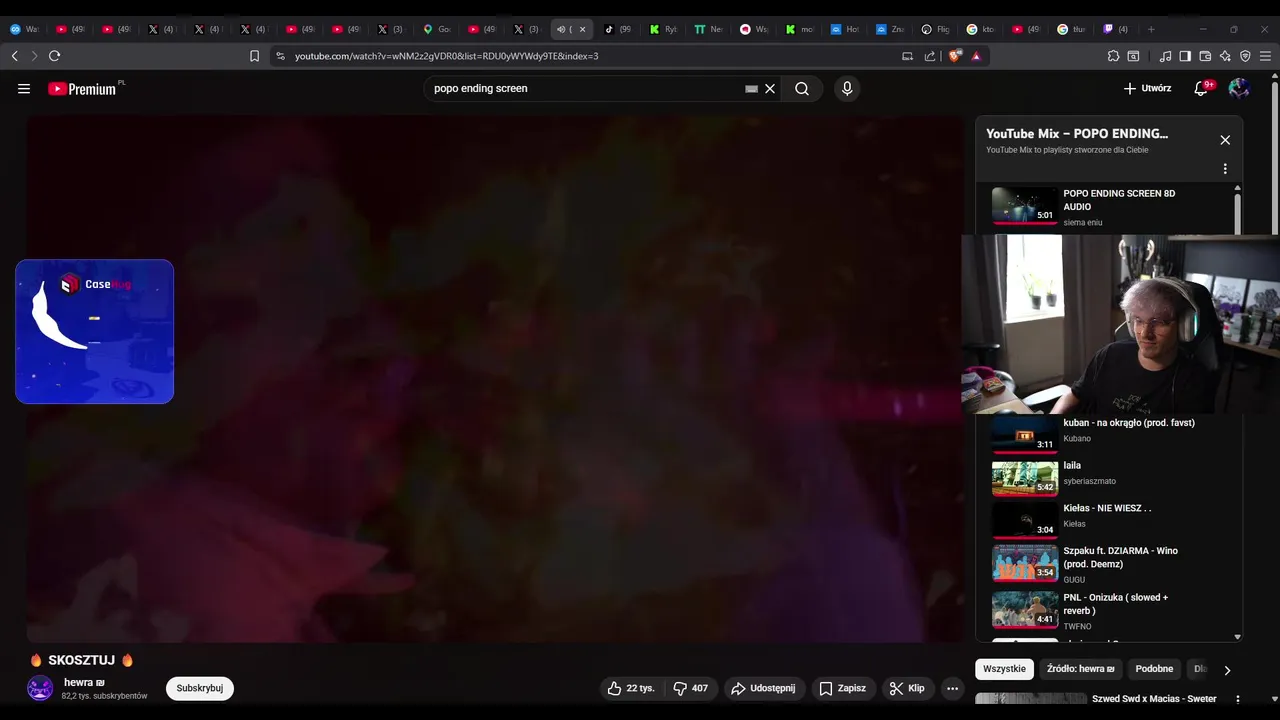Image resolution: width=1280 pixels, height=720 pixels.
Task: Share this page from the address bar
Action: click(930, 56)
